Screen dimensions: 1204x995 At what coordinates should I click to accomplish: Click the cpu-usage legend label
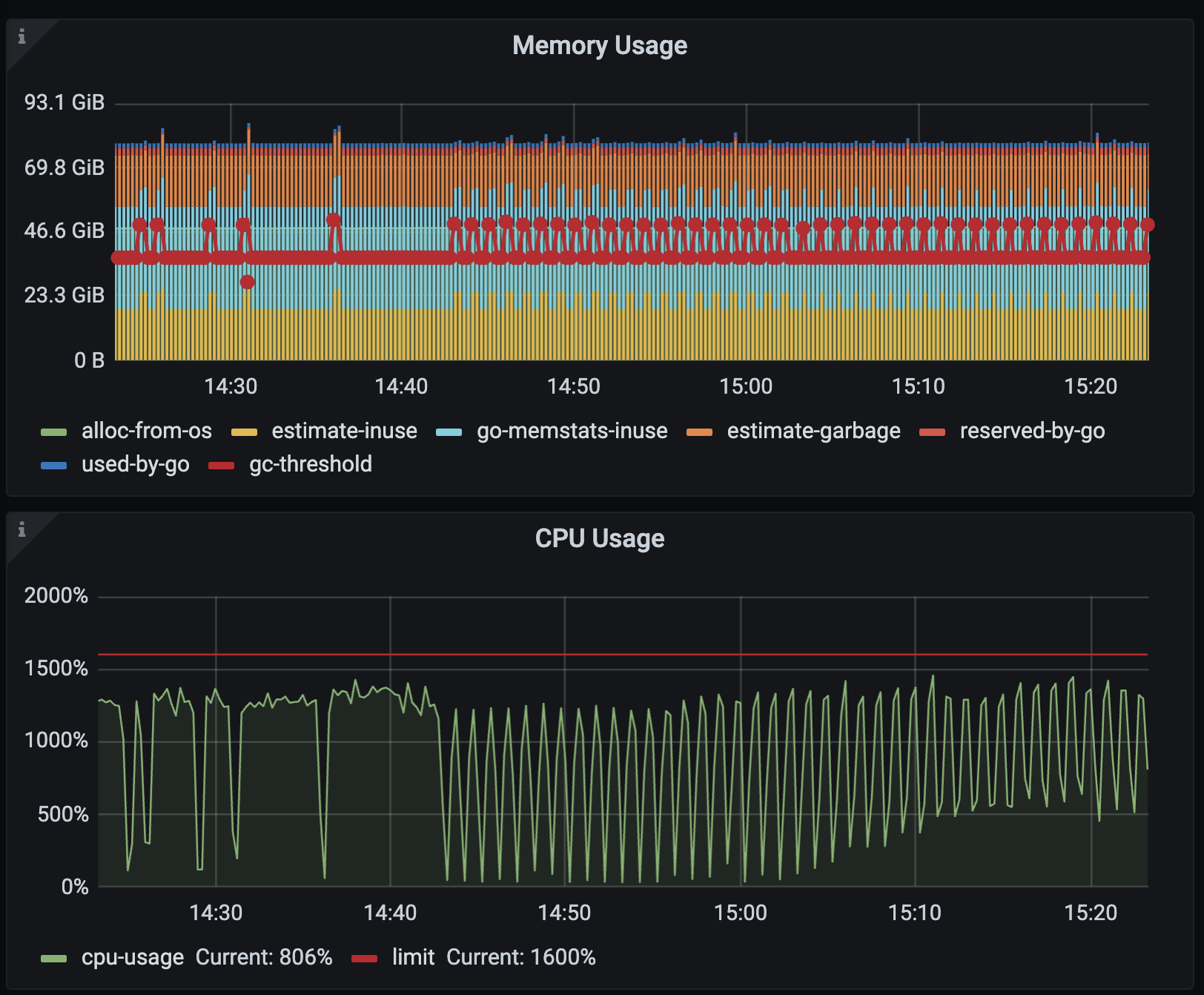pos(133,957)
